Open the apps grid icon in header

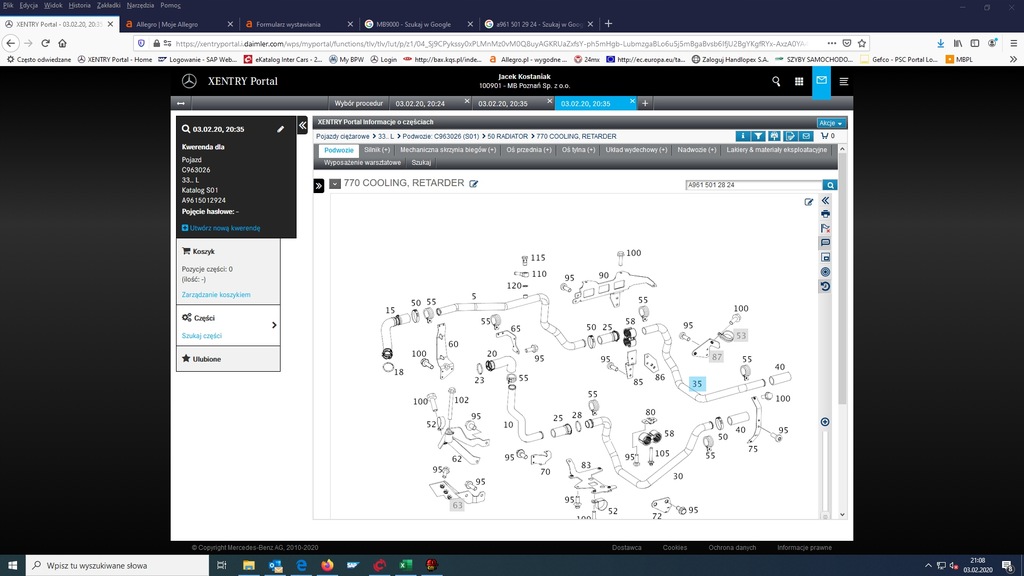tap(798, 82)
